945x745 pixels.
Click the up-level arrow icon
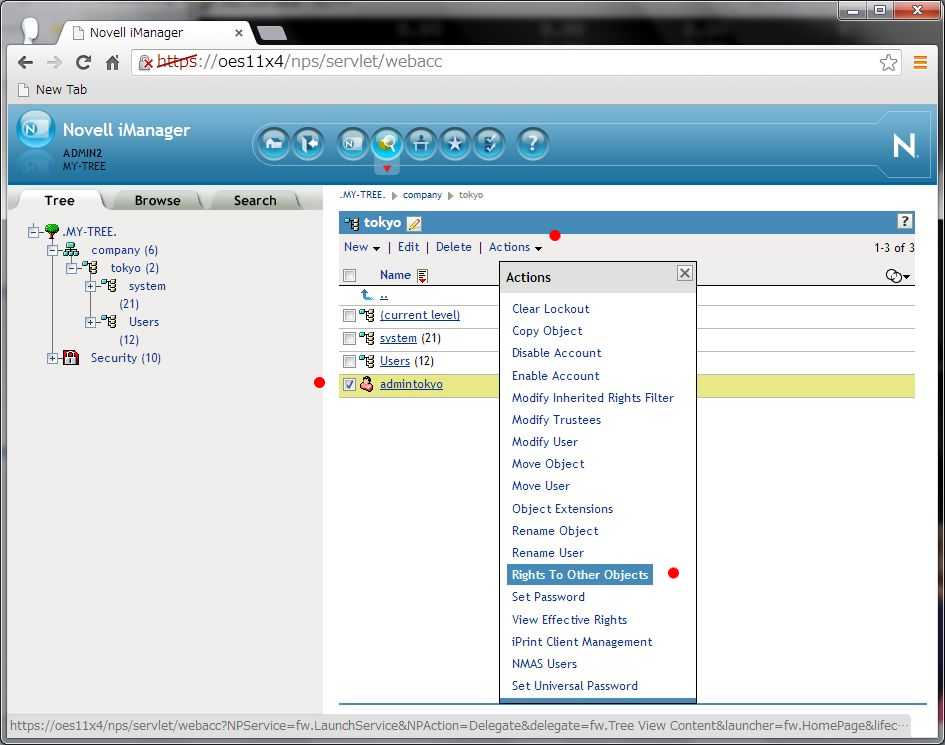coord(366,295)
